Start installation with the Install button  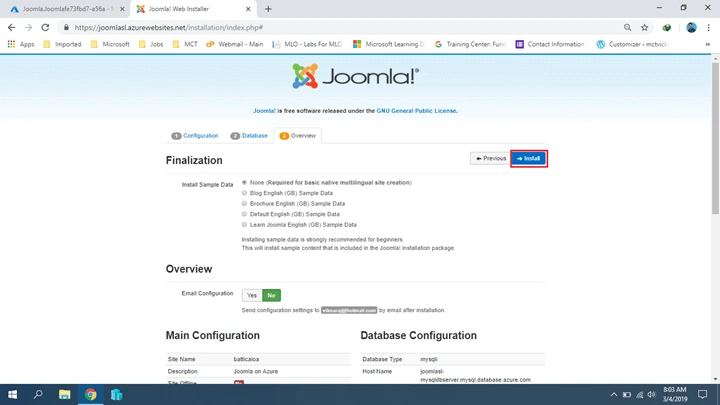(529, 158)
